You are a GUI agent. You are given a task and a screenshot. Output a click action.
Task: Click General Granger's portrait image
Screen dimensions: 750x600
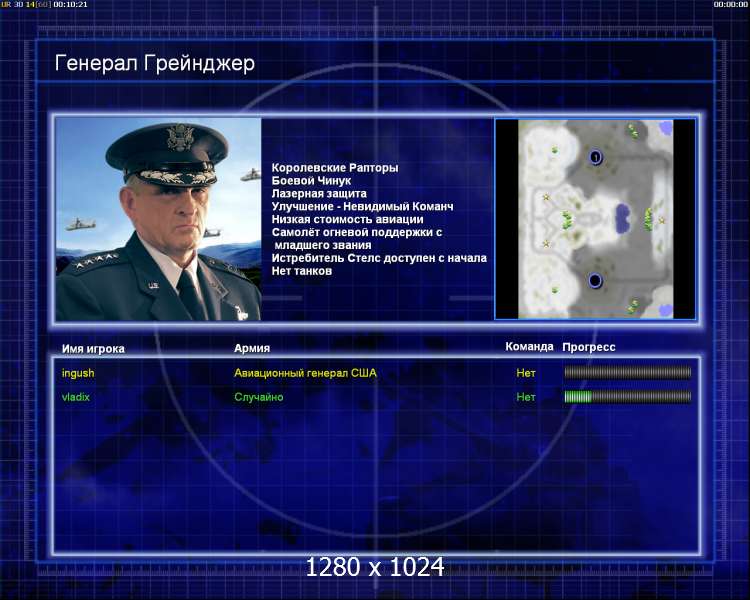point(158,219)
